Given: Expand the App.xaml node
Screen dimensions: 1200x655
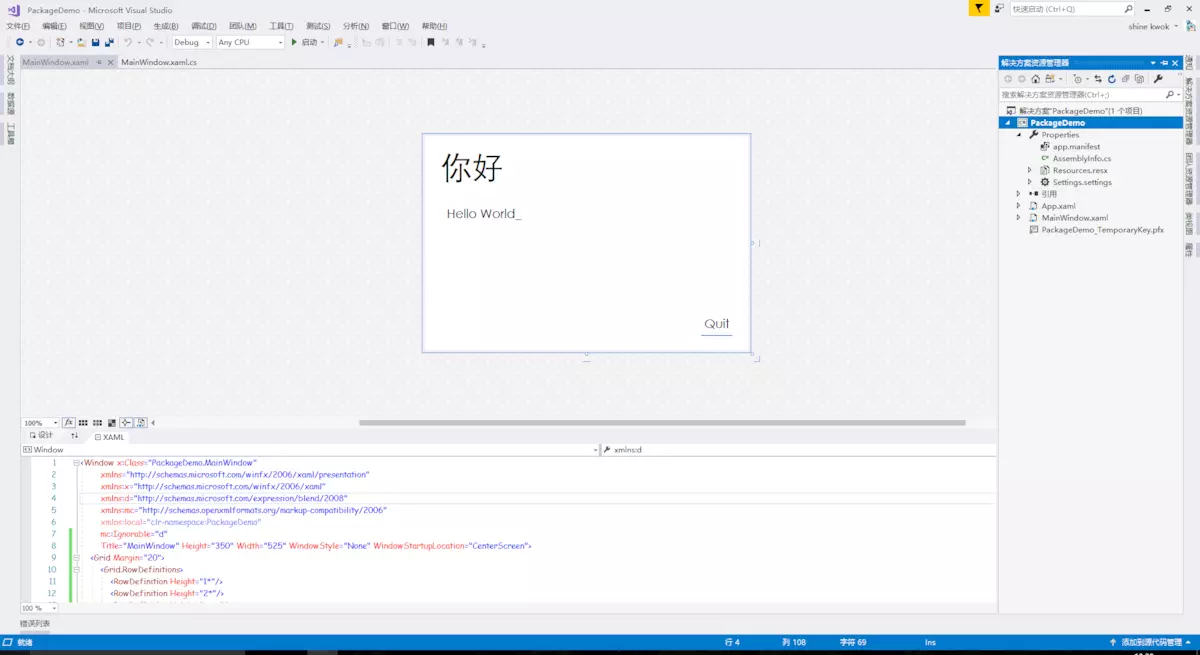Looking at the screenshot, I should click(1019, 206).
